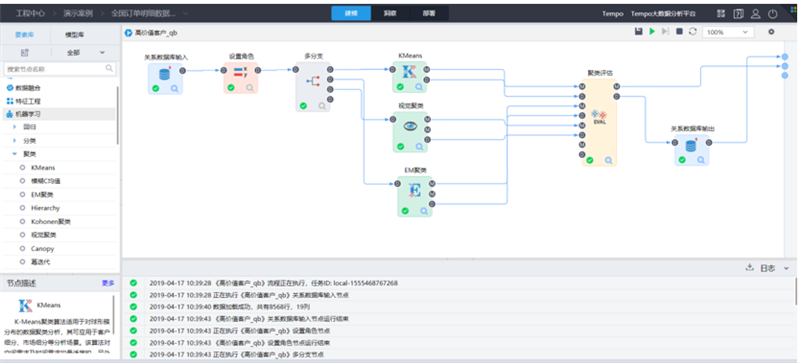Click the magnifier on 多分支 node

[322, 106]
